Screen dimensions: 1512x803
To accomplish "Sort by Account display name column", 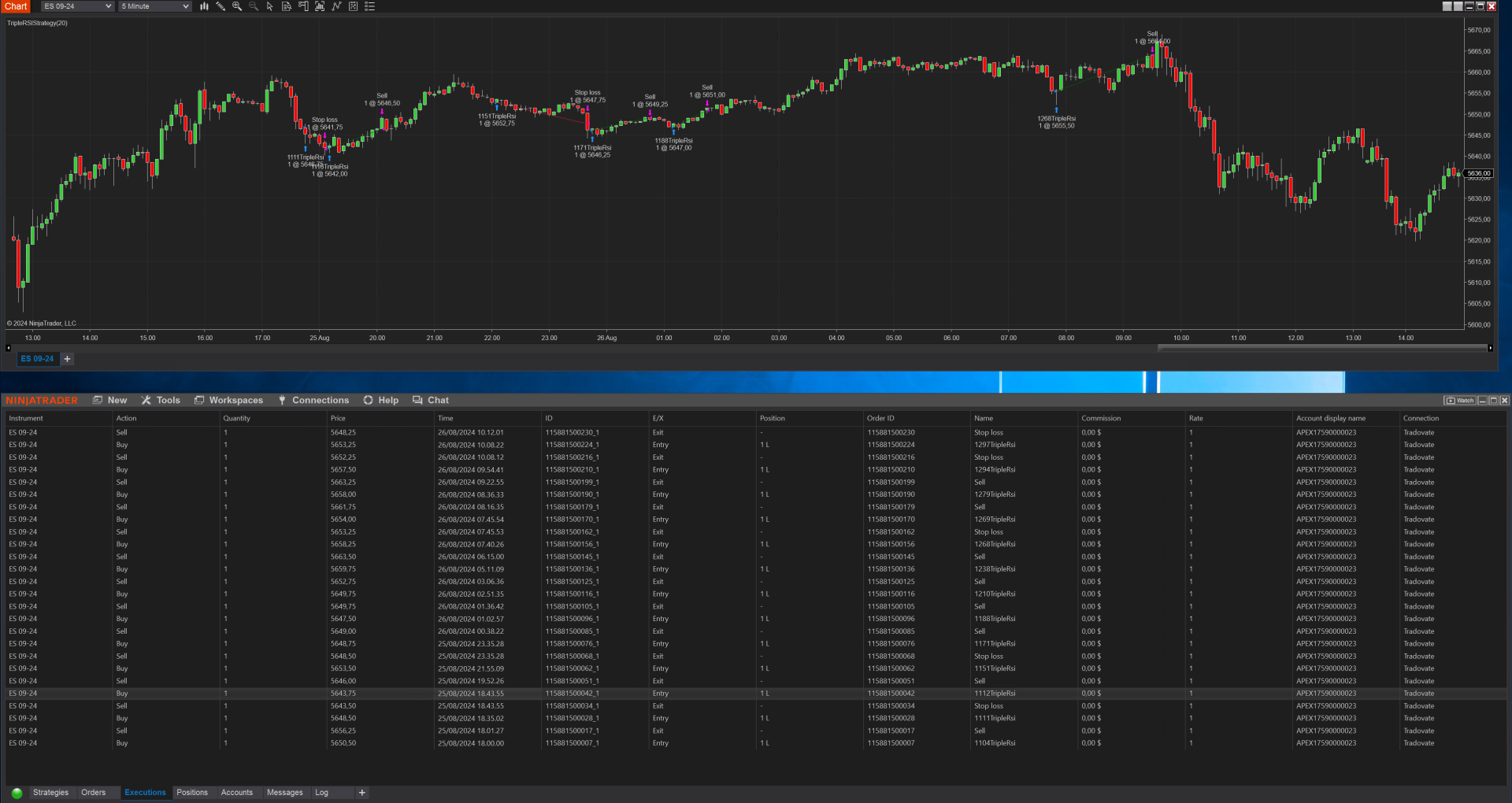I will tap(1331, 418).
